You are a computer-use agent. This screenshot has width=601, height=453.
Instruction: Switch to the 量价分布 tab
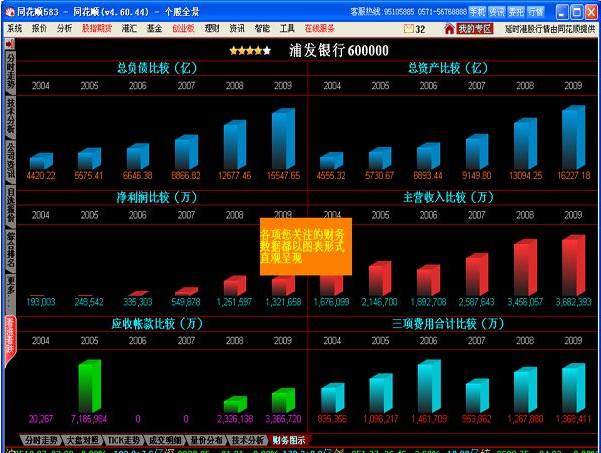pos(206,440)
